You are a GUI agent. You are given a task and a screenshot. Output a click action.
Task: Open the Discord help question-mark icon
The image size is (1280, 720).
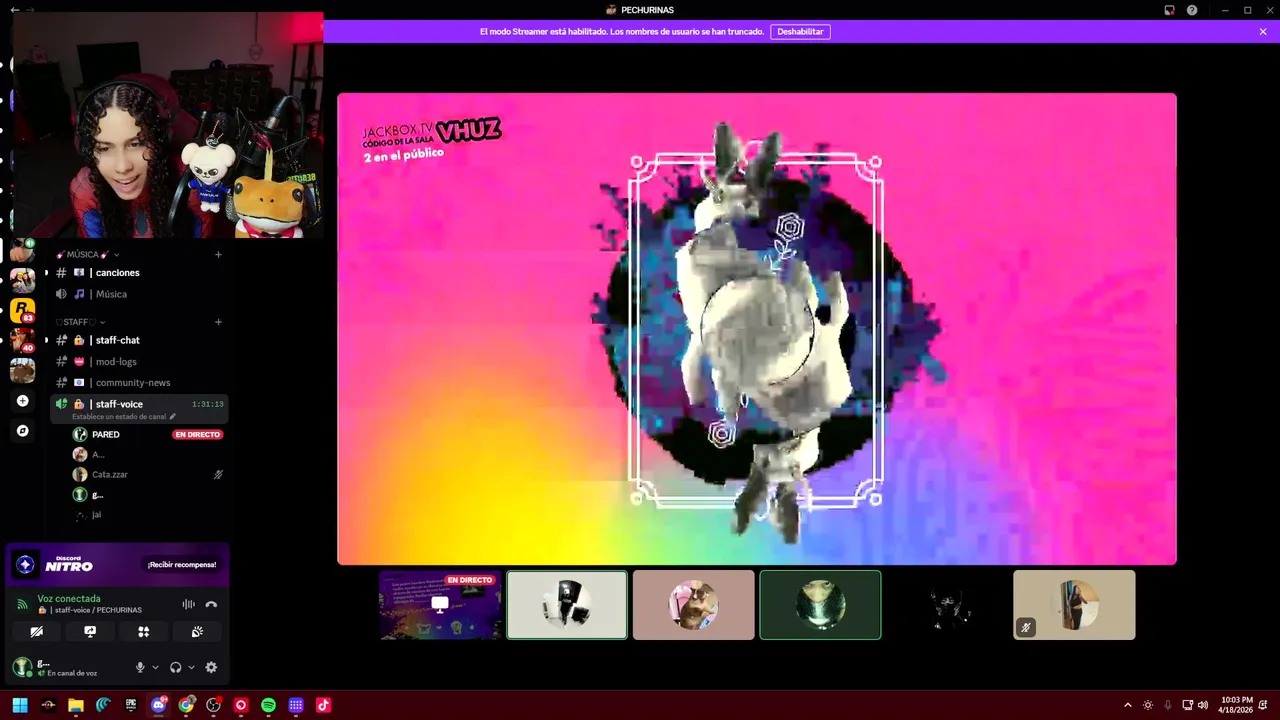[1192, 10]
